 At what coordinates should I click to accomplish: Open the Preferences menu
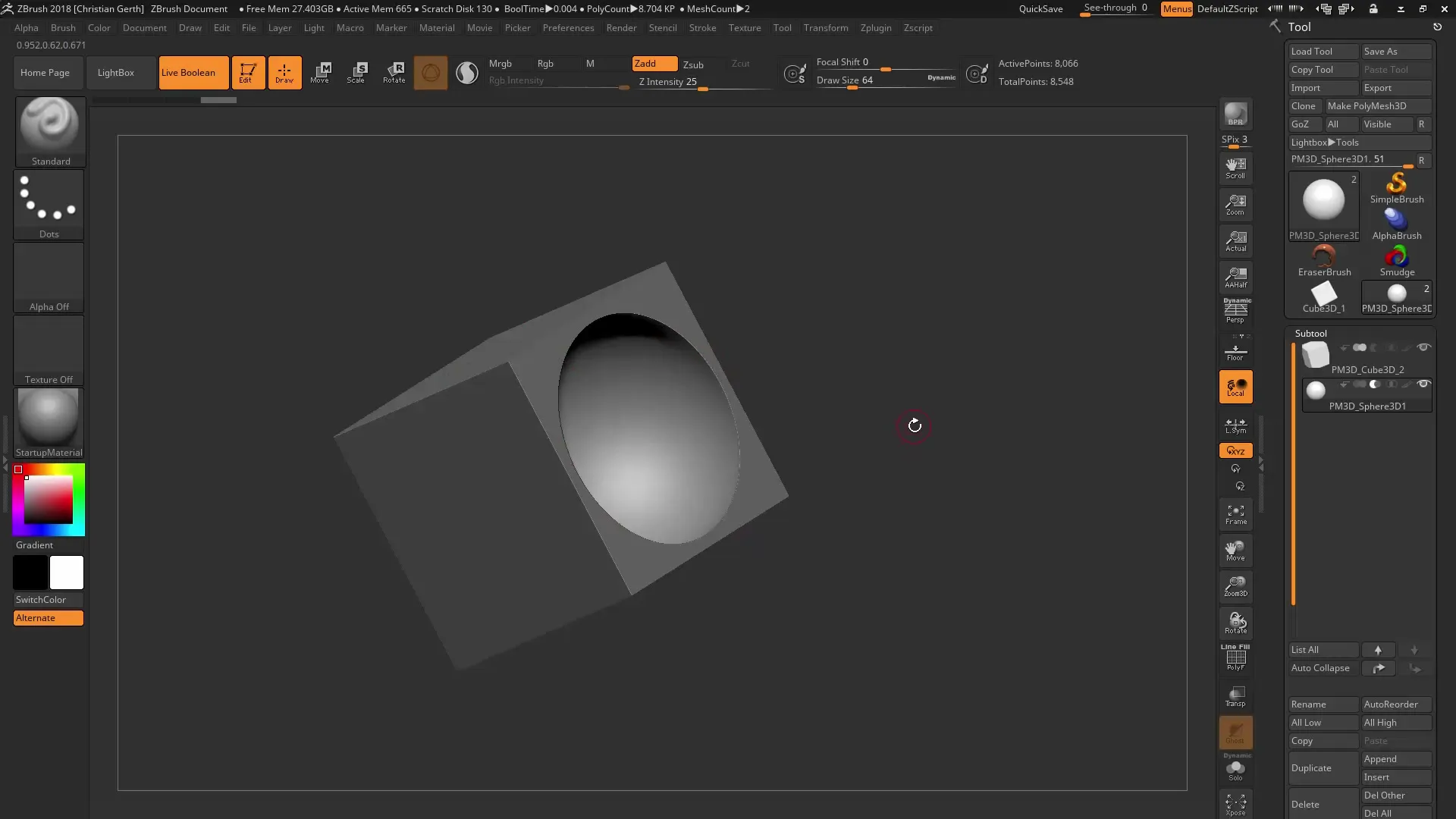pyautogui.click(x=568, y=28)
